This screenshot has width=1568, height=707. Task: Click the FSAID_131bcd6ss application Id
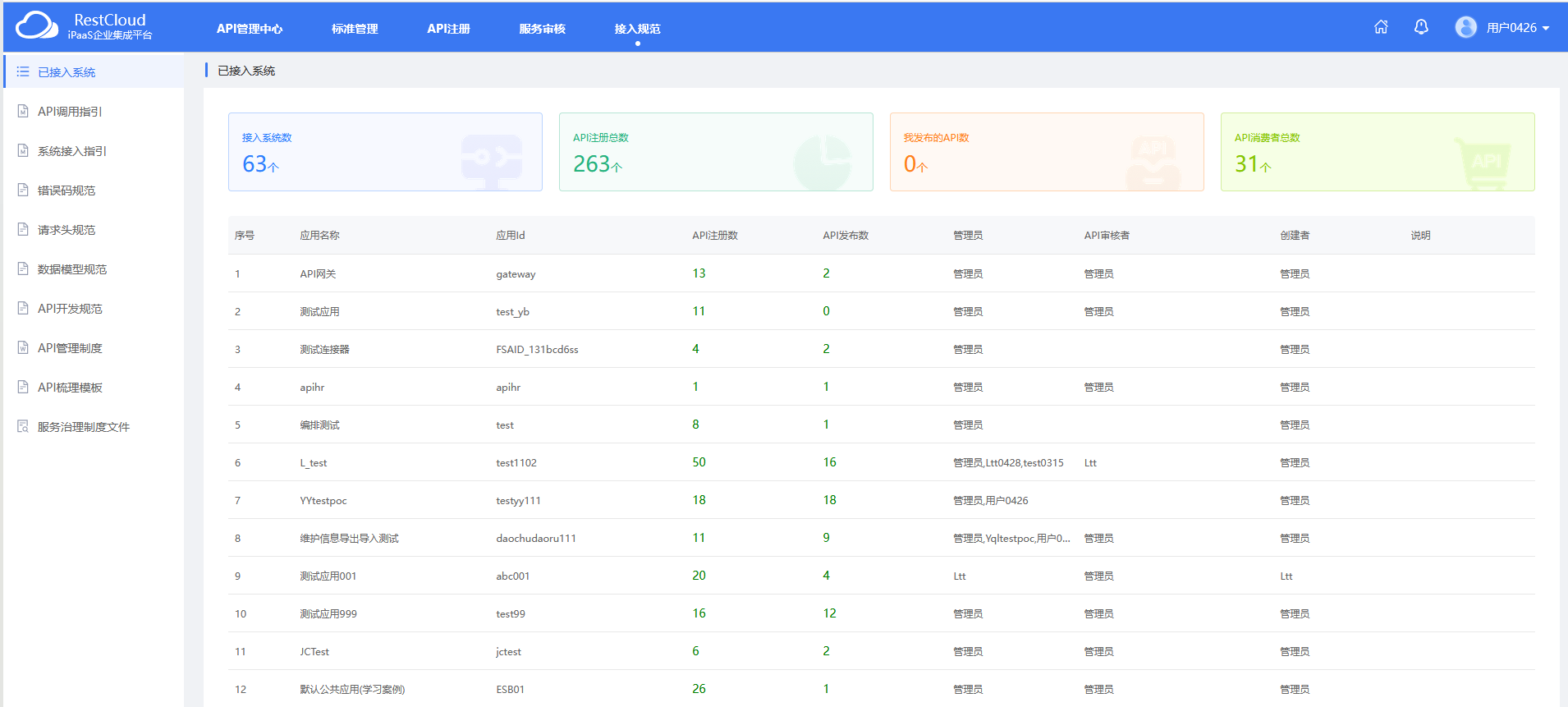pos(537,349)
